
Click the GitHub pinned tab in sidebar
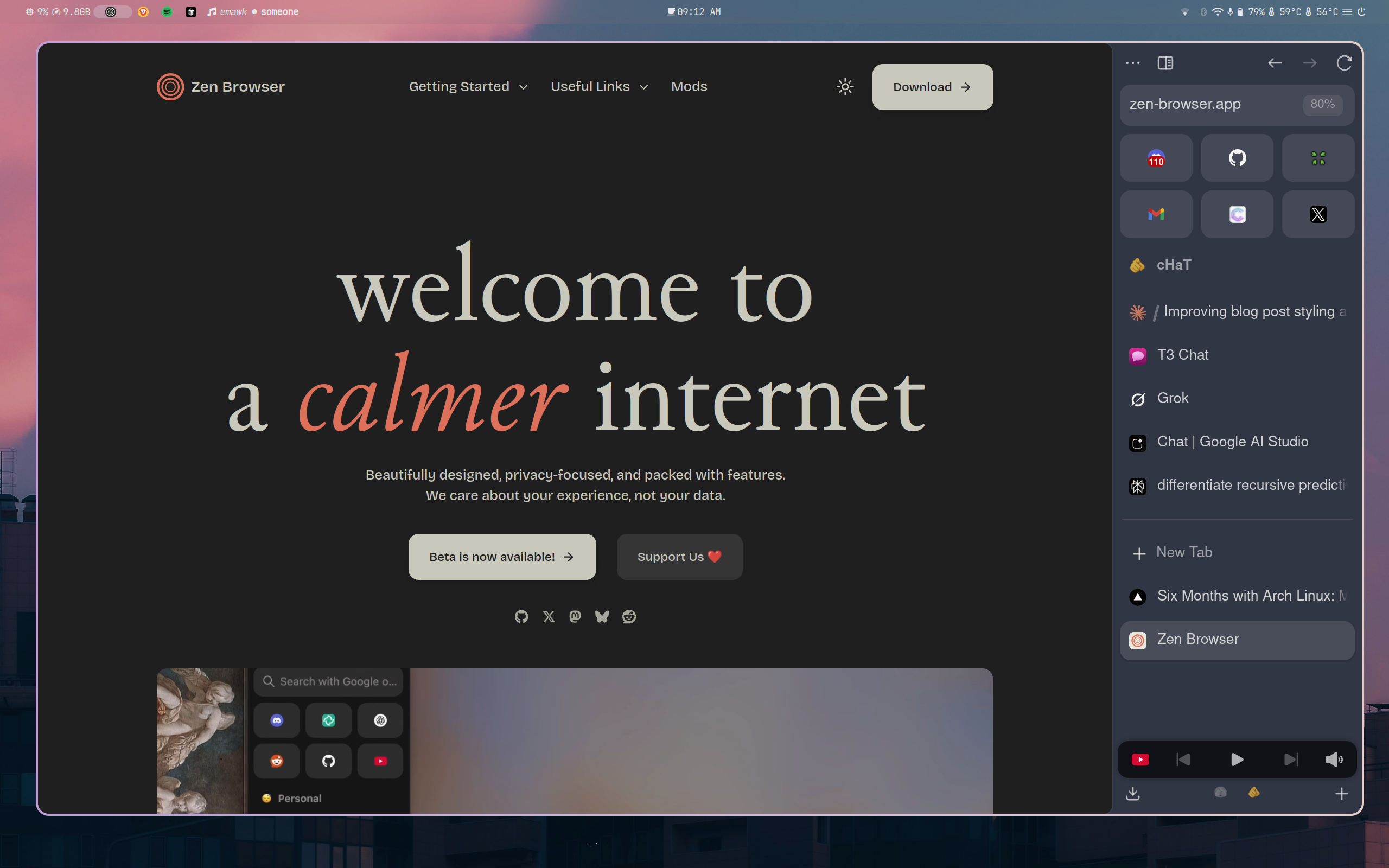coord(1237,158)
